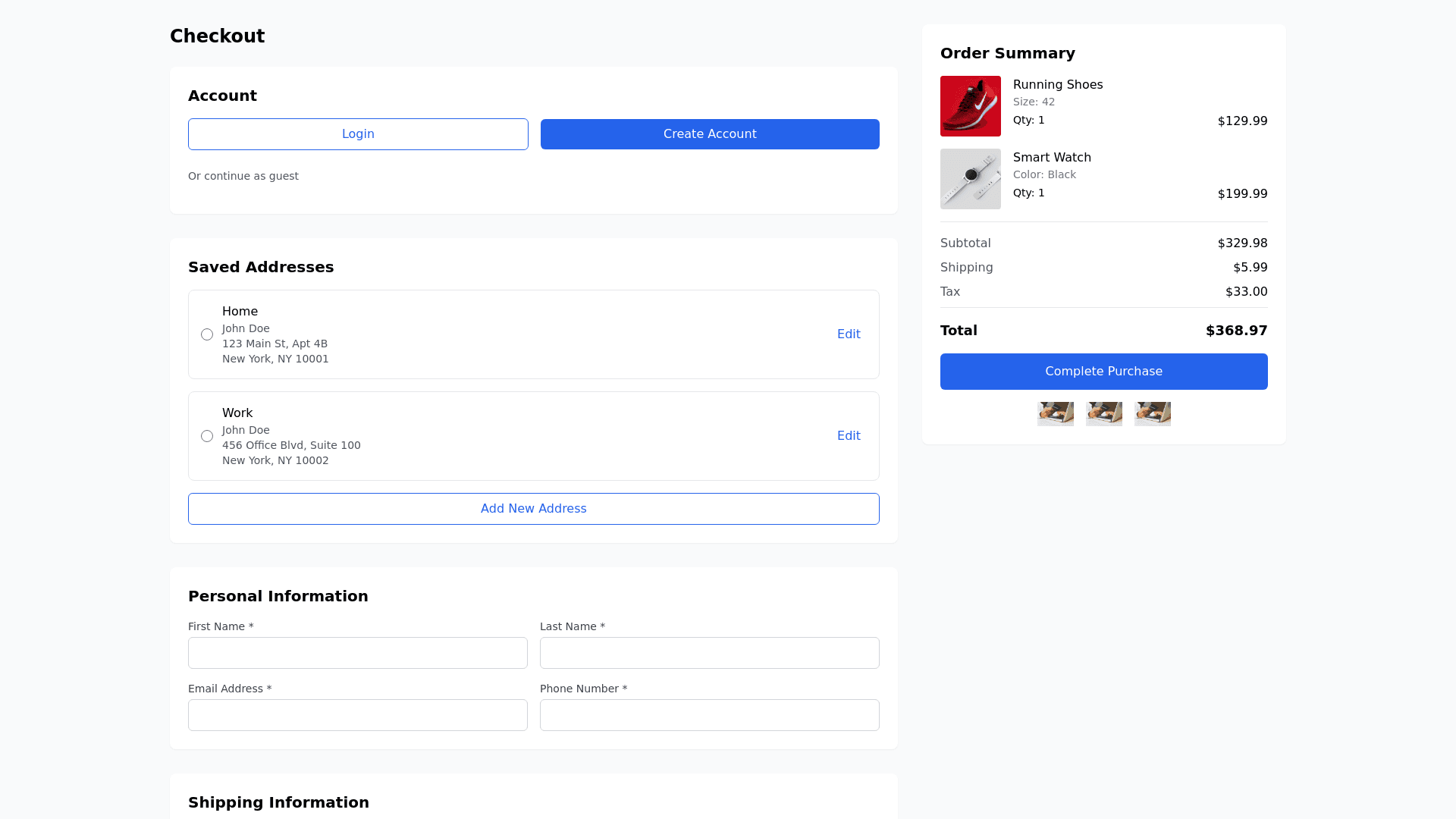
Task: Click the last payment icon below Complete Purchase
Action: tap(1152, 414)
